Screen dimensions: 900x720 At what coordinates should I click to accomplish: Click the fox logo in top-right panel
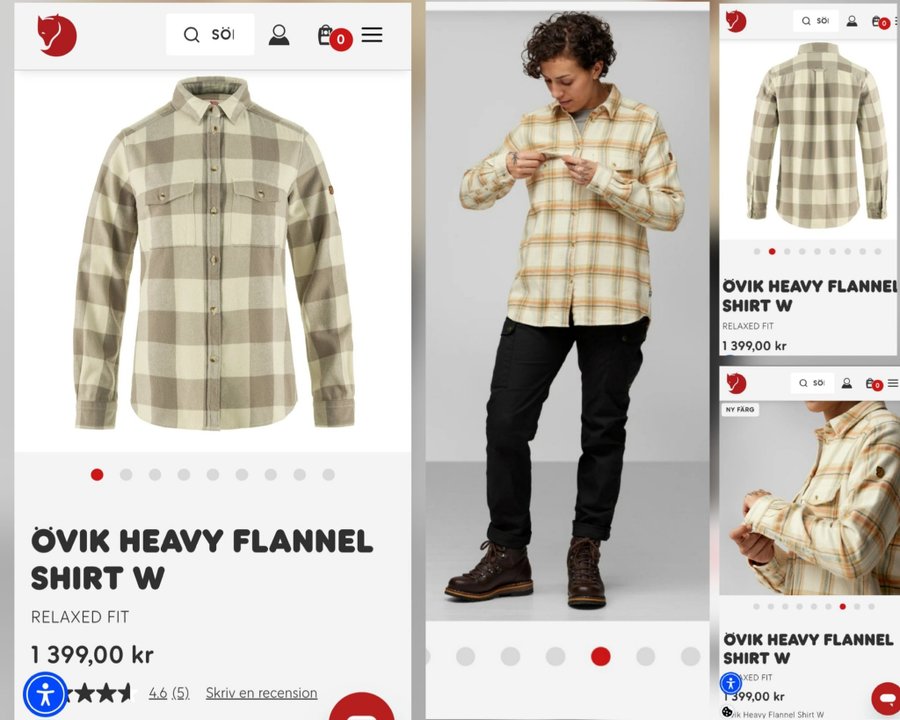pyautogui.click(x=736, y=21)
